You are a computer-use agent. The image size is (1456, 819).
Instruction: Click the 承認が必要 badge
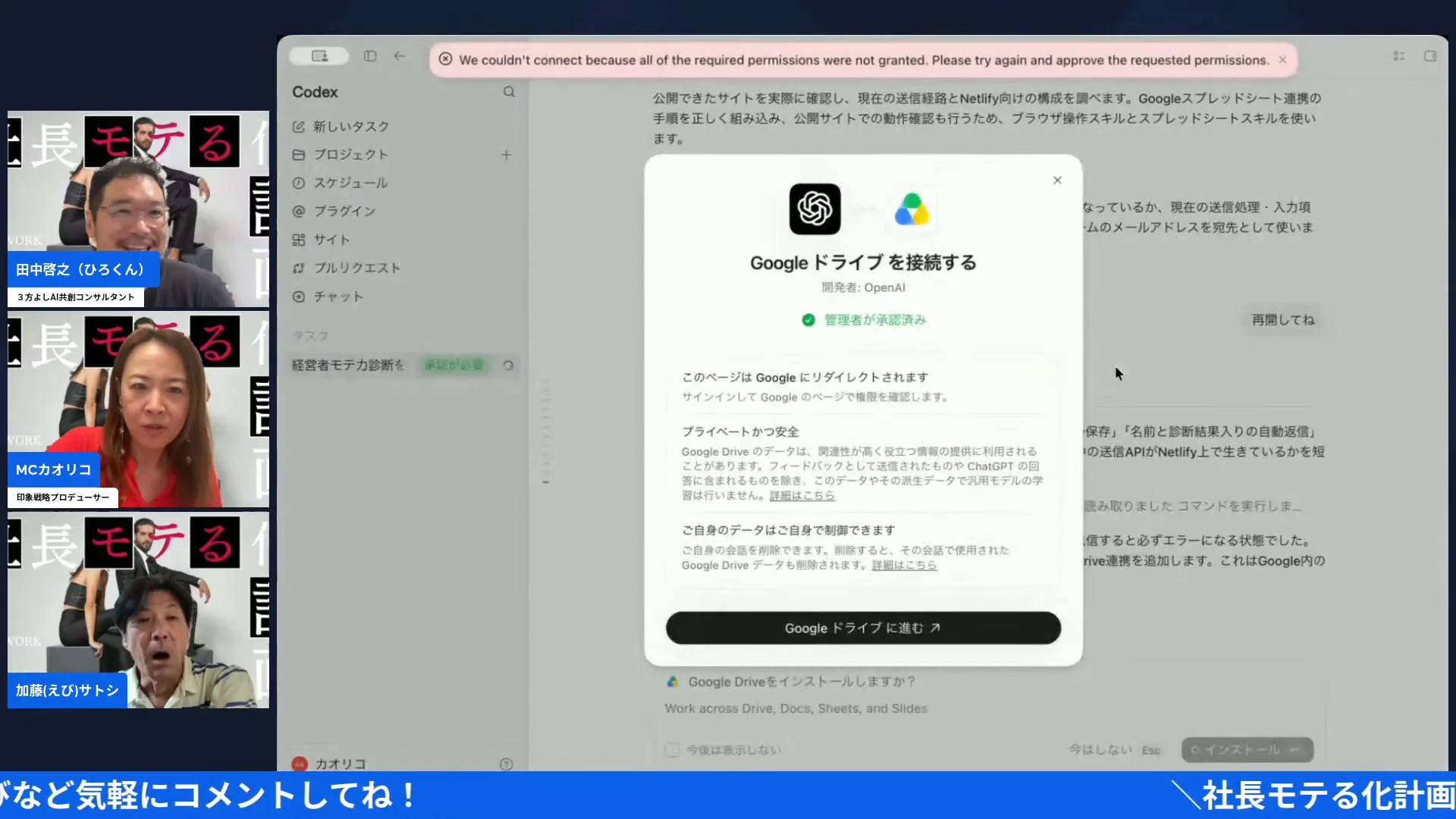tap(453, 366)
